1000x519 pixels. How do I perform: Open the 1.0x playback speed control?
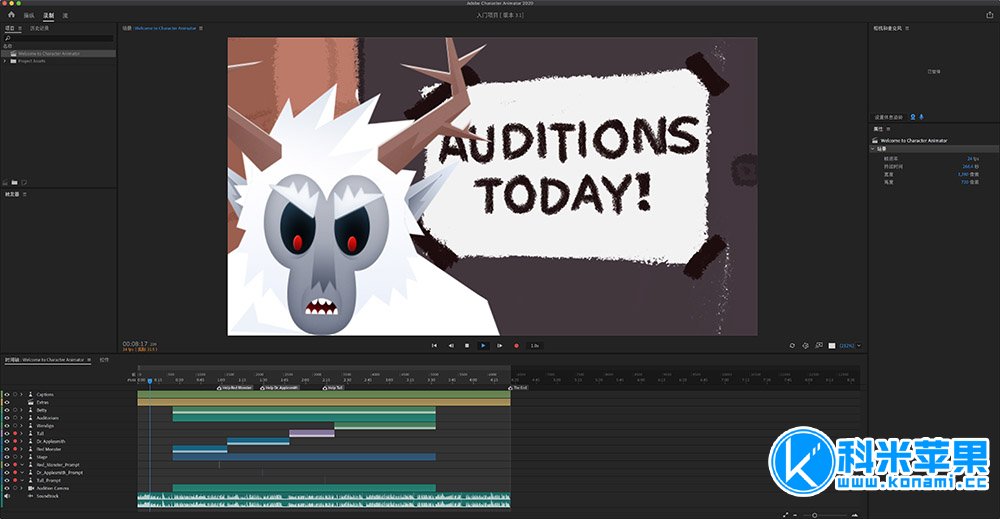(534, 346)
